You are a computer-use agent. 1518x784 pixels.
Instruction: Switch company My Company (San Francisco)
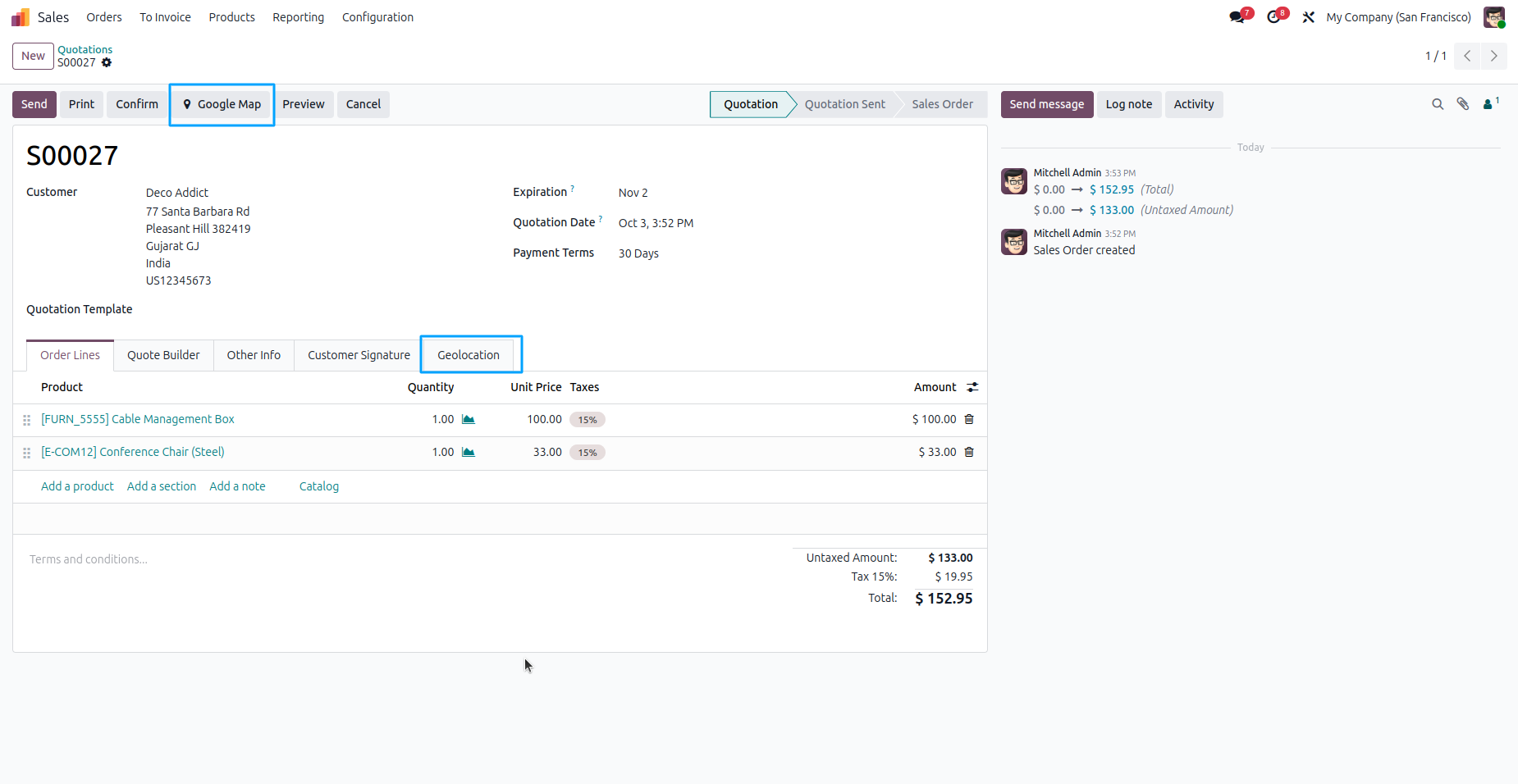click(x=1398, y=17)
